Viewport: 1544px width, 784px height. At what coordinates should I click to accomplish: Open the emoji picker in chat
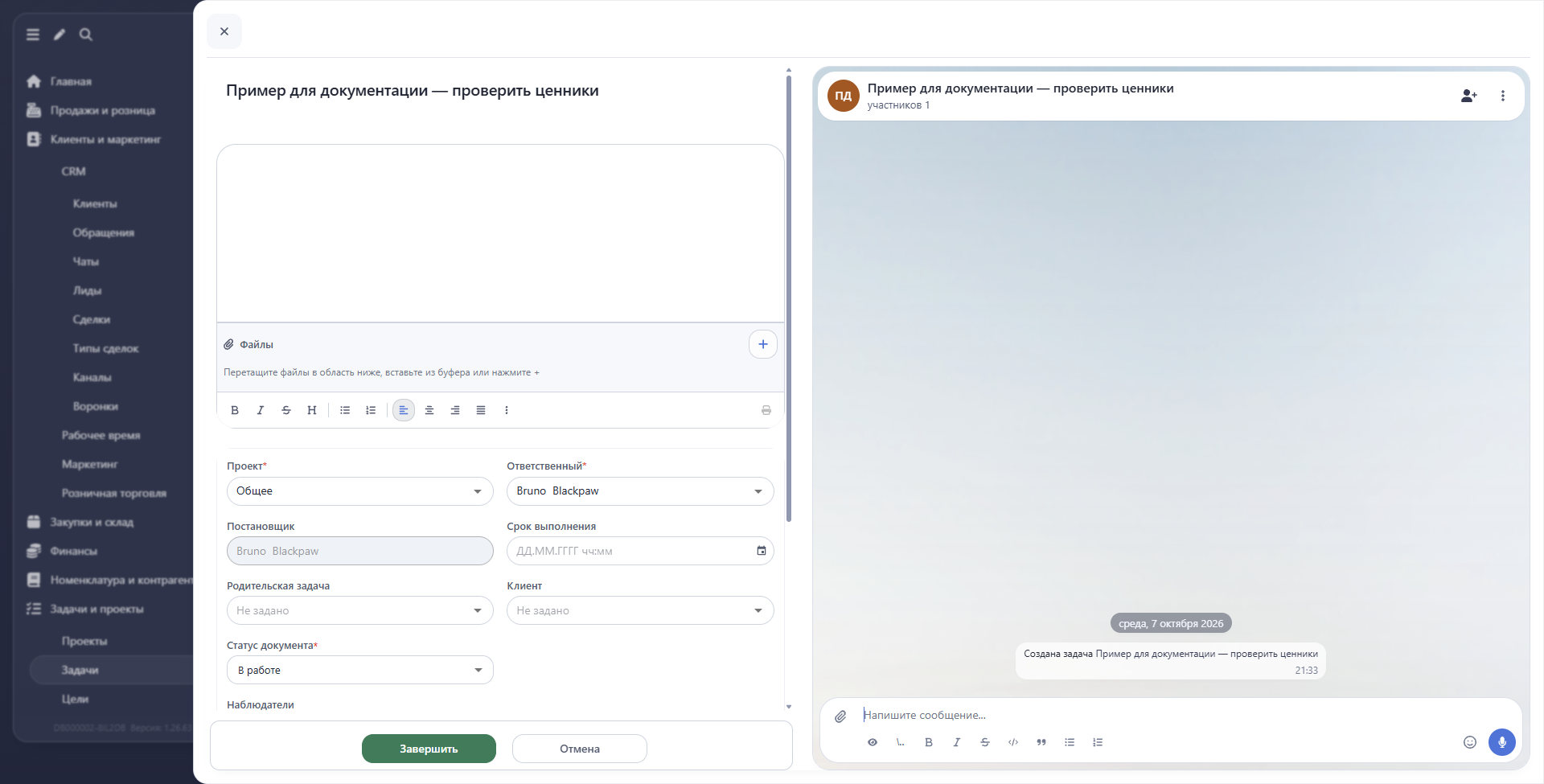pyautogui.click(x=1470, y=742)
